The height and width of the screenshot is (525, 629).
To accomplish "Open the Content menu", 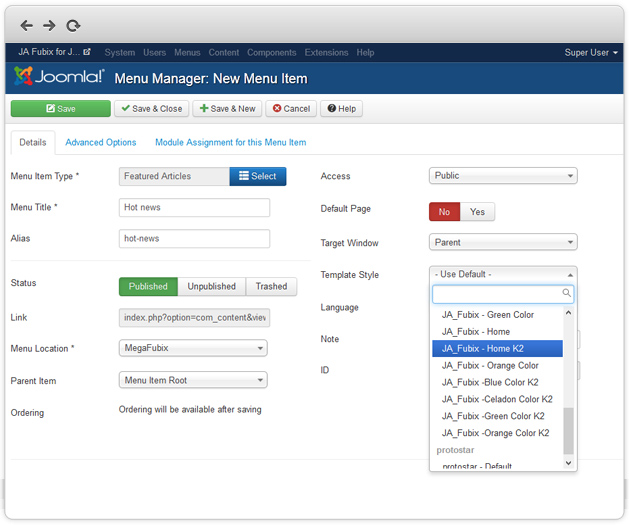I will coord(223,53).
